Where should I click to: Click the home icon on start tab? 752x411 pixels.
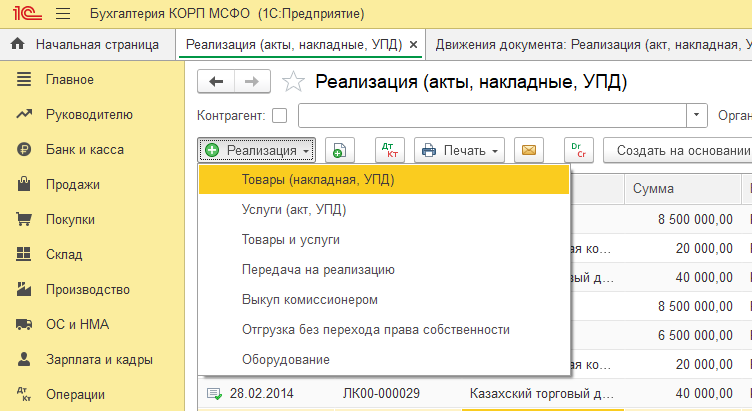click(18, 44)
